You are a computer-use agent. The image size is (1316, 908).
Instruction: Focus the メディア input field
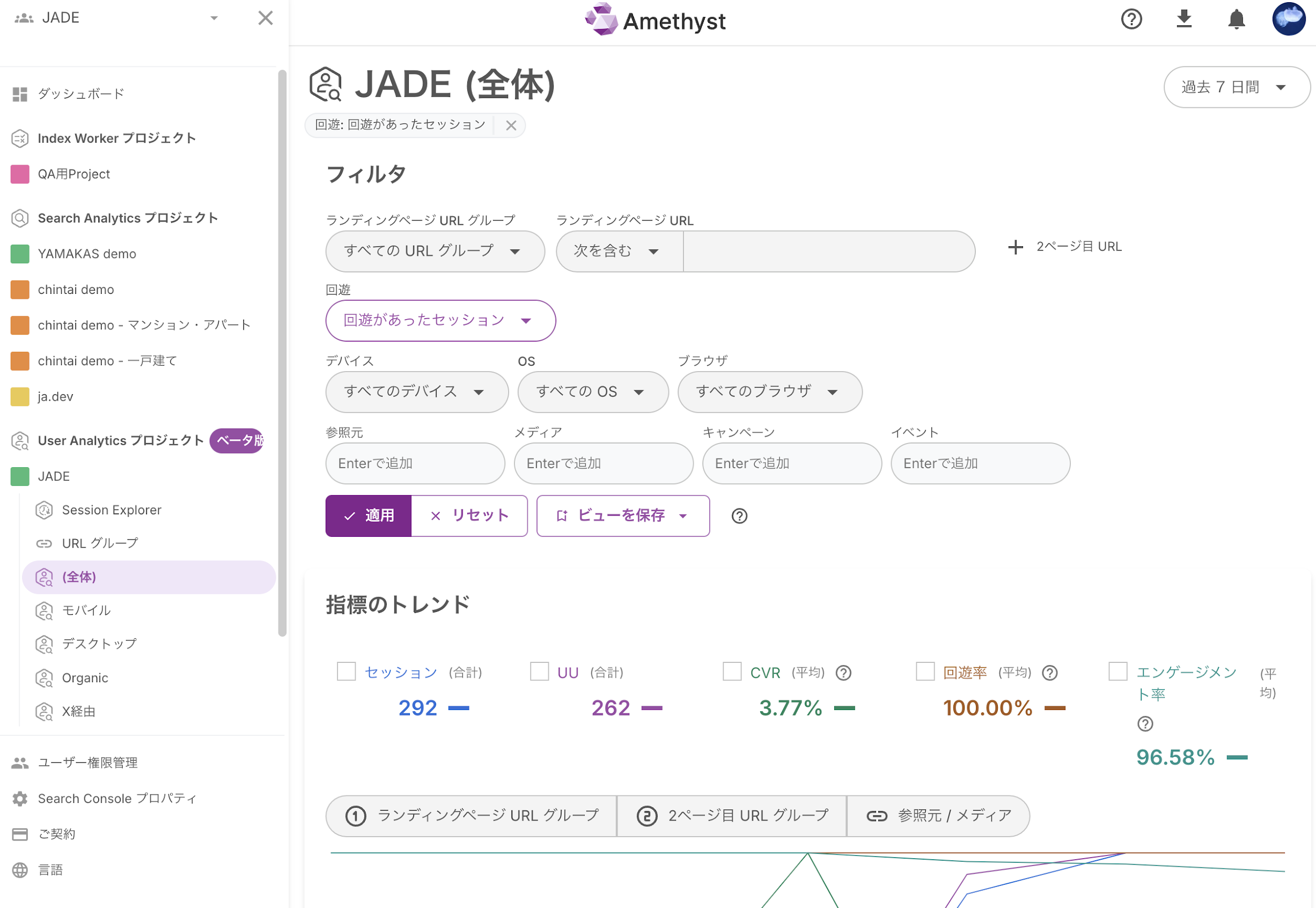point(603,463)
